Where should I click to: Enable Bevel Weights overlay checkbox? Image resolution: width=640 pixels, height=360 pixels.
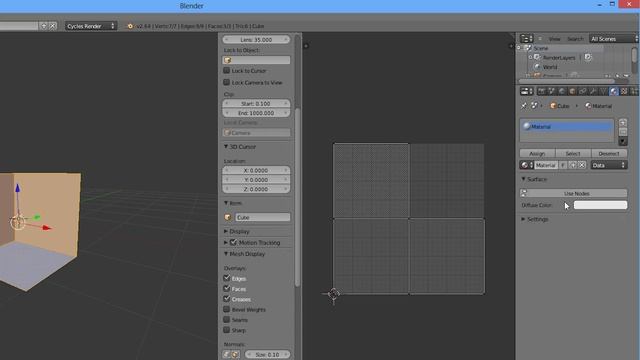[227, 309]
